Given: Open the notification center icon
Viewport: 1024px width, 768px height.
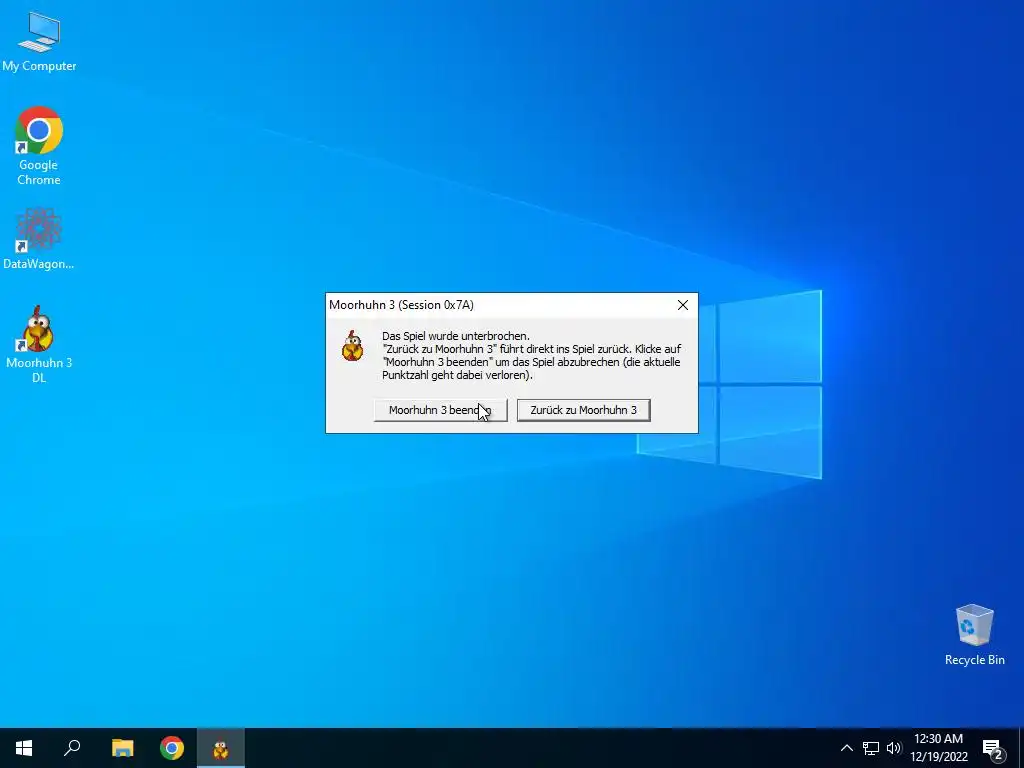Looking at the screenshot, I should (x=993, y=748).
